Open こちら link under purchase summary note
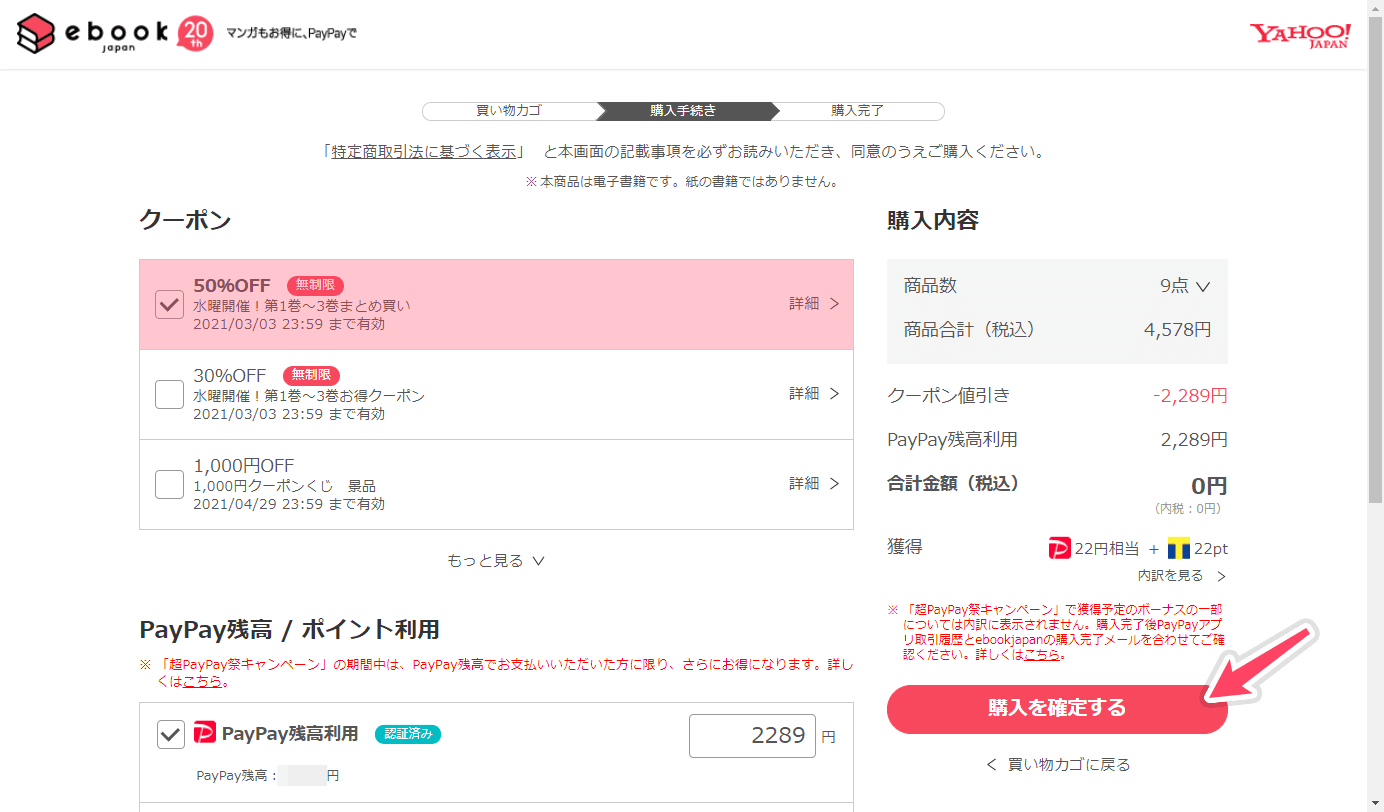The image size is (1384, 812). coord(1041,655)
